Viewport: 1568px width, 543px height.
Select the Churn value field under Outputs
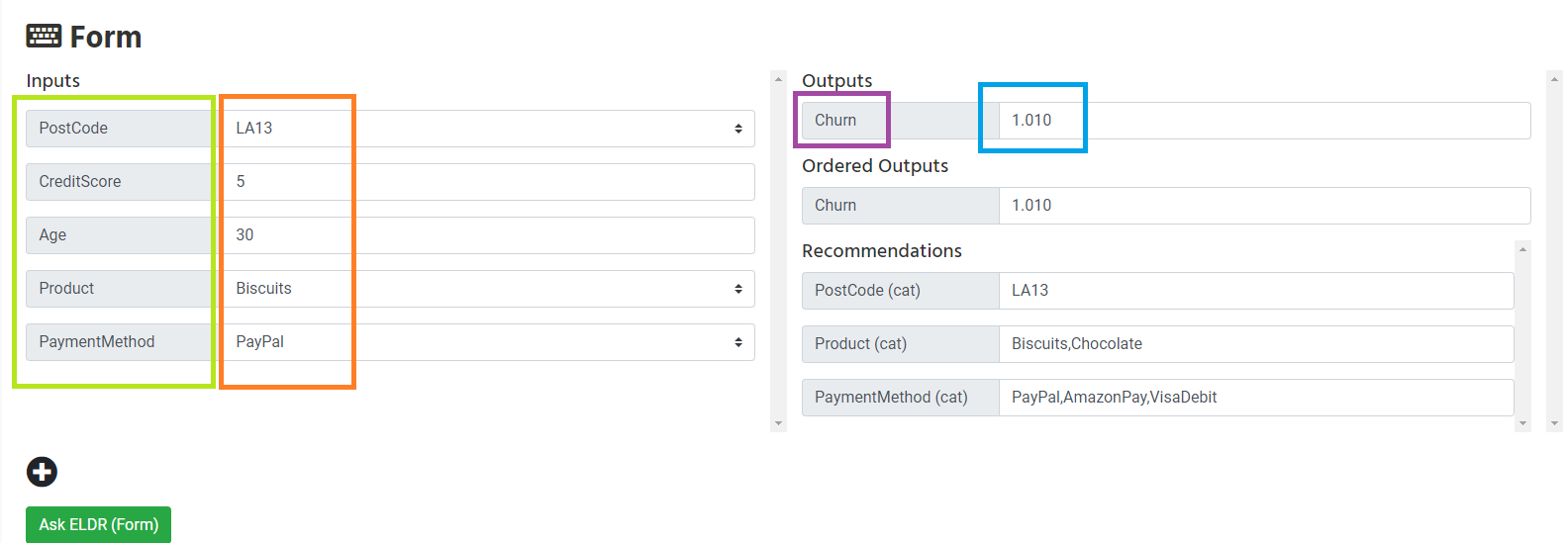pyautogui.click(x=1263, y=121)
